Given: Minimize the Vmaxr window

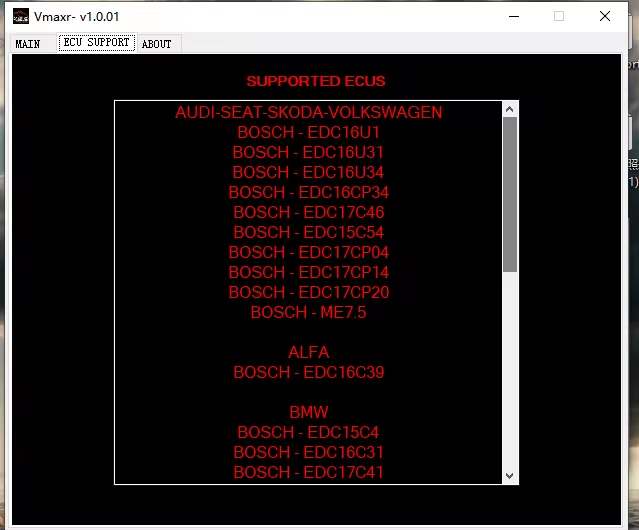Looking at the screenshot, I should tap(514, 16).
